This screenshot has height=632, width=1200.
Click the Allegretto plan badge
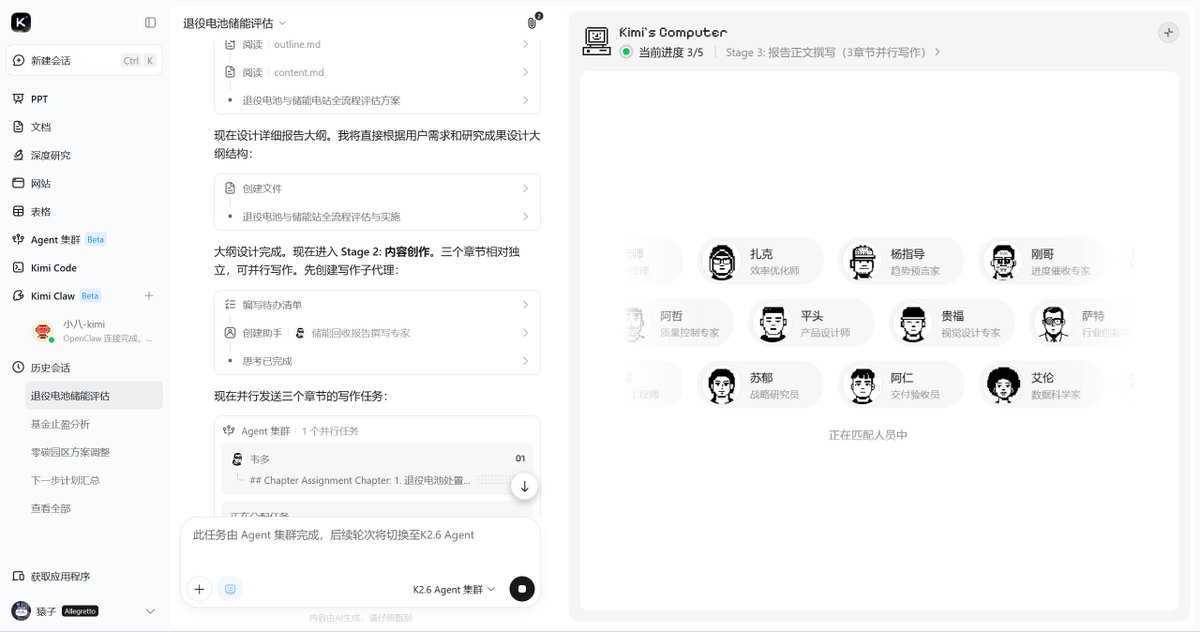click(x=80, y=610)
